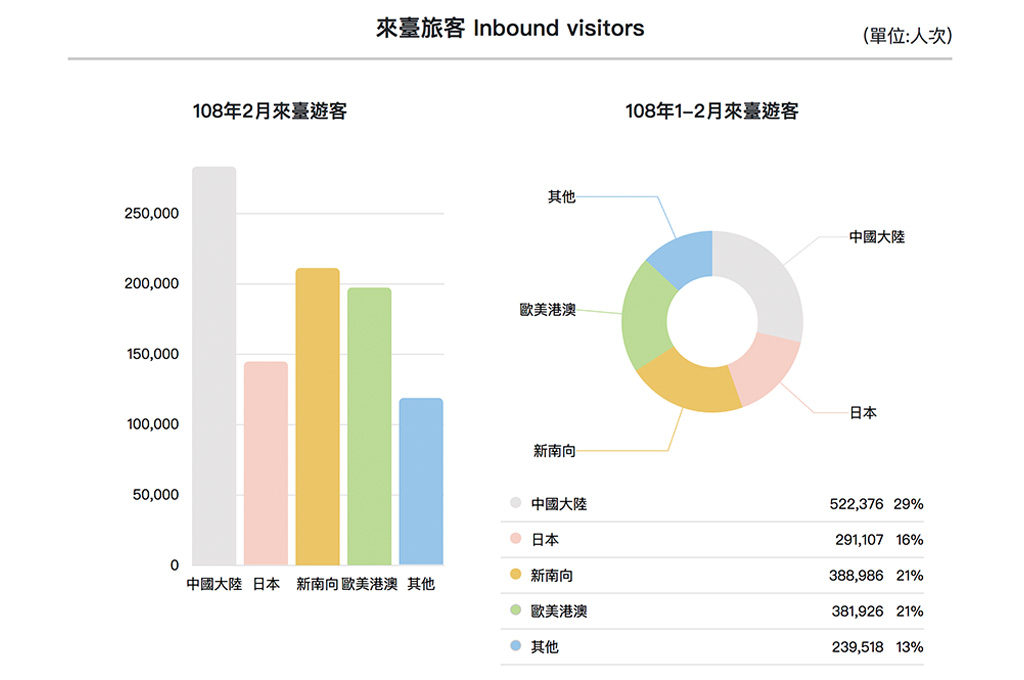The image size is (1024, 680).
Task: Click 新南向 callout label beside donut
Action: 554,451
